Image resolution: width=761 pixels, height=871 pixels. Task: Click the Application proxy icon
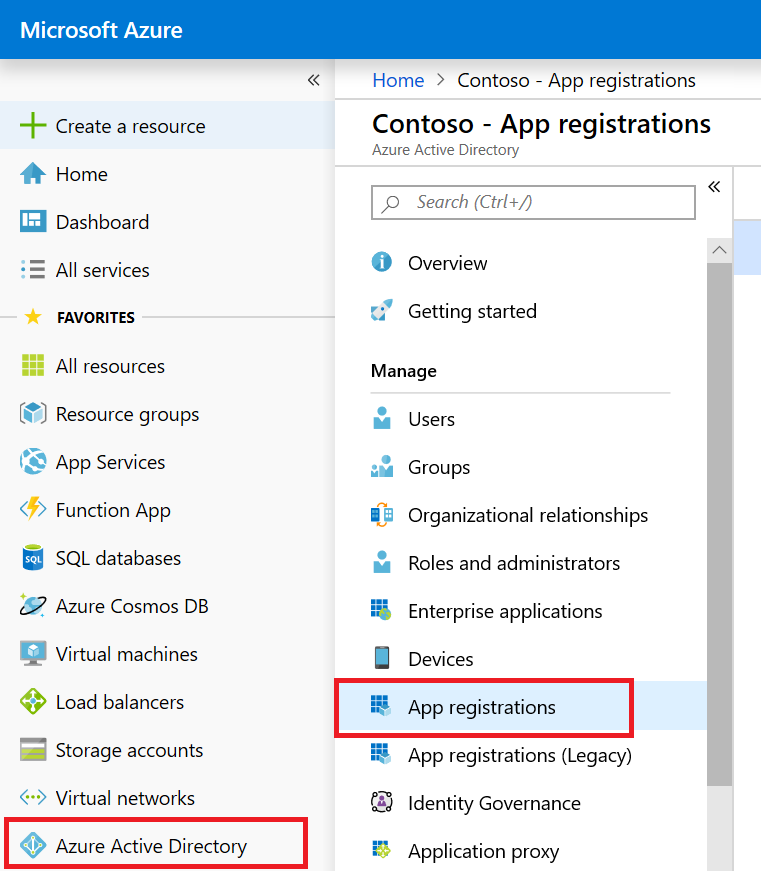382,850
